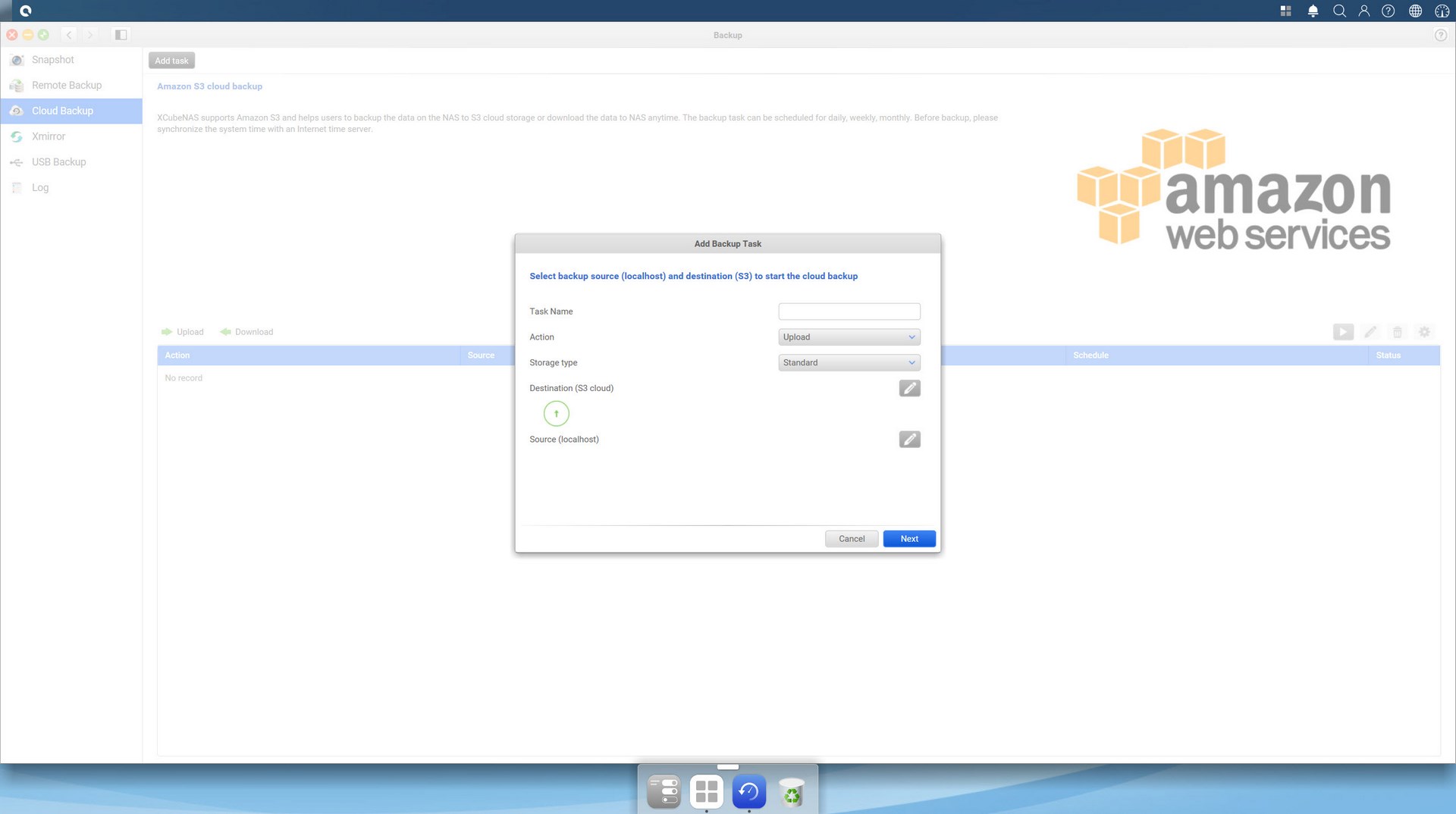Click the edit task pencil icon in the task toolbar
The width and height of the screenshot is (1456, 814).
coord(1370,332)
